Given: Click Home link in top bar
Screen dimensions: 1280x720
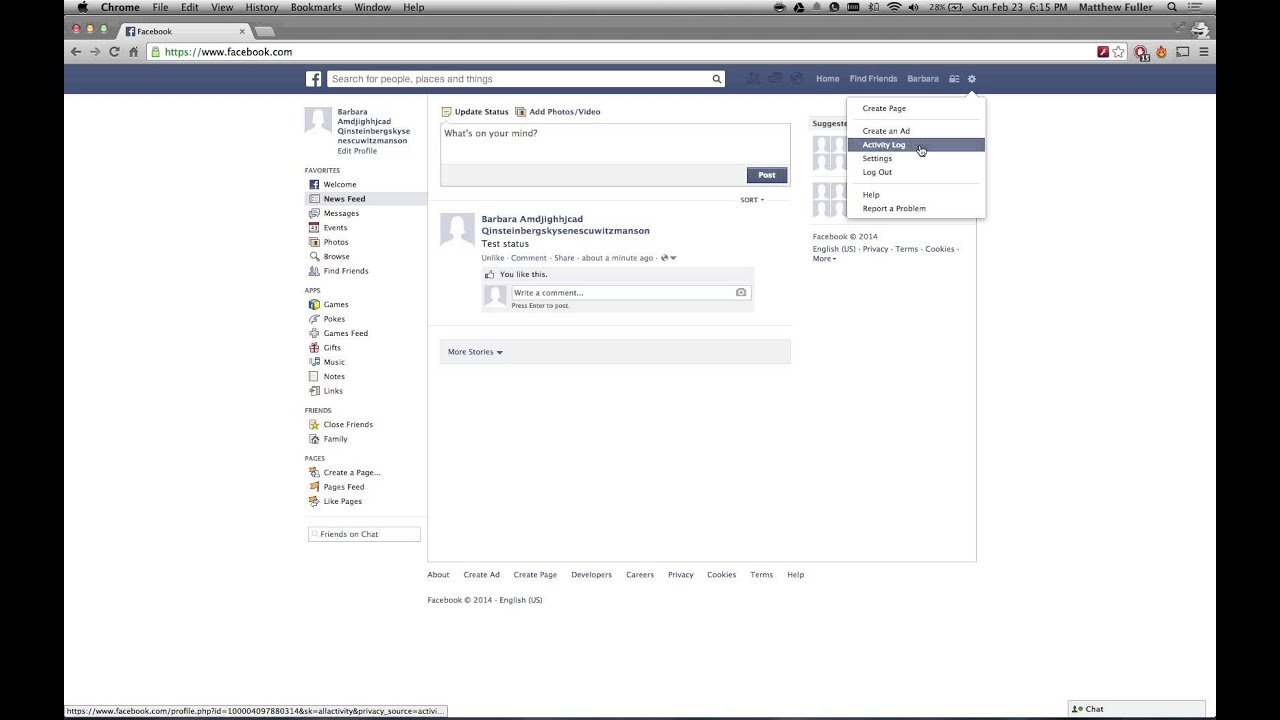Looking at the screenshot, I should pyautogui.click(x=827, y=79).
